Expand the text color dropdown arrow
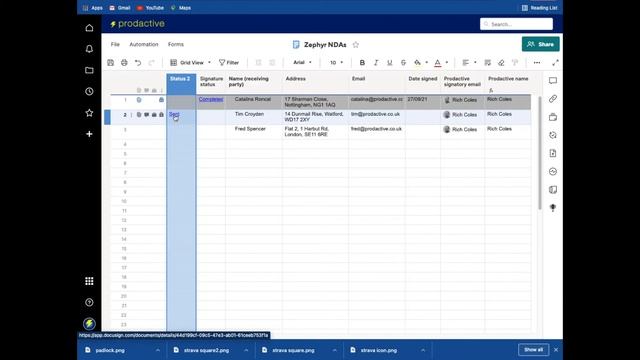Image resolution: width=640 pixels, height=360 pixels. (x=447, y=62)
